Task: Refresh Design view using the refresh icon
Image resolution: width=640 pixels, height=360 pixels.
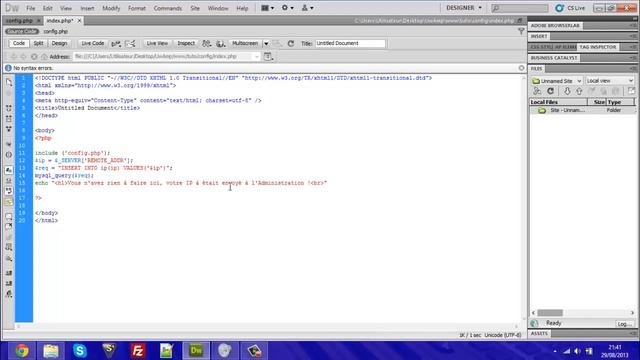Action: click(x=291, y=44)
